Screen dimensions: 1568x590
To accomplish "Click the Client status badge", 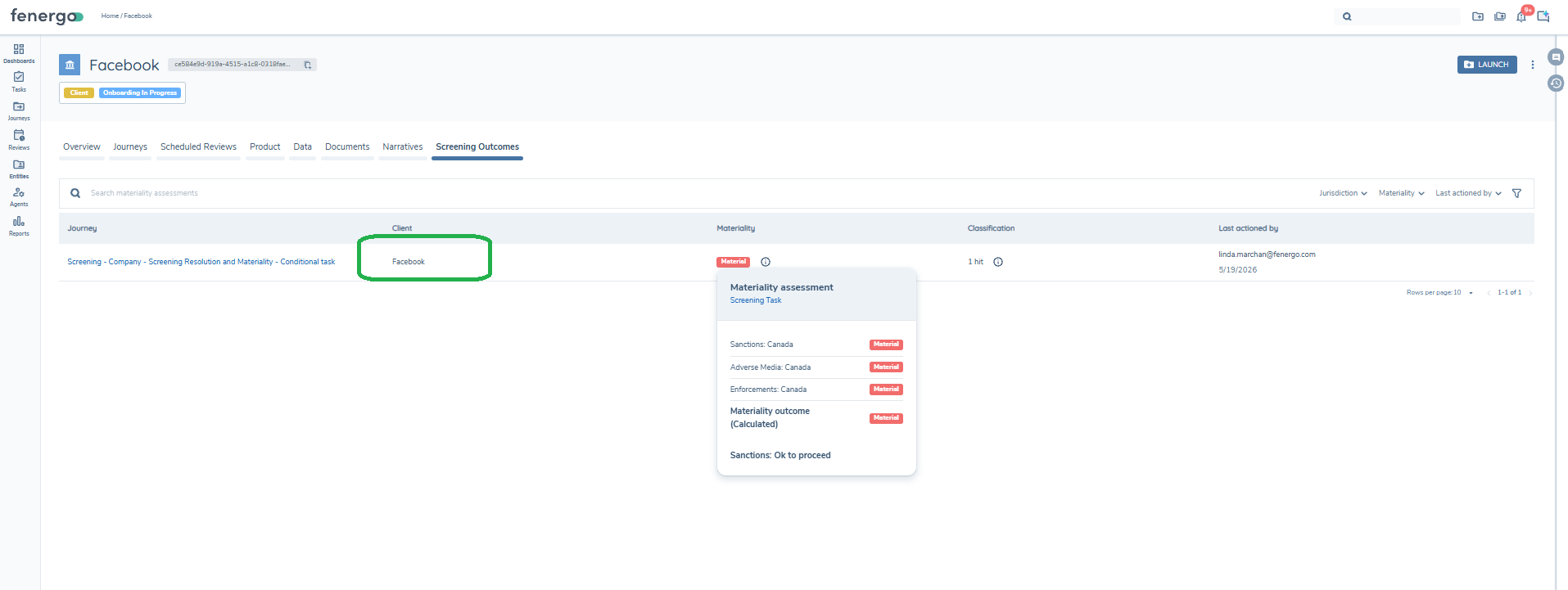I will [79, 93].
